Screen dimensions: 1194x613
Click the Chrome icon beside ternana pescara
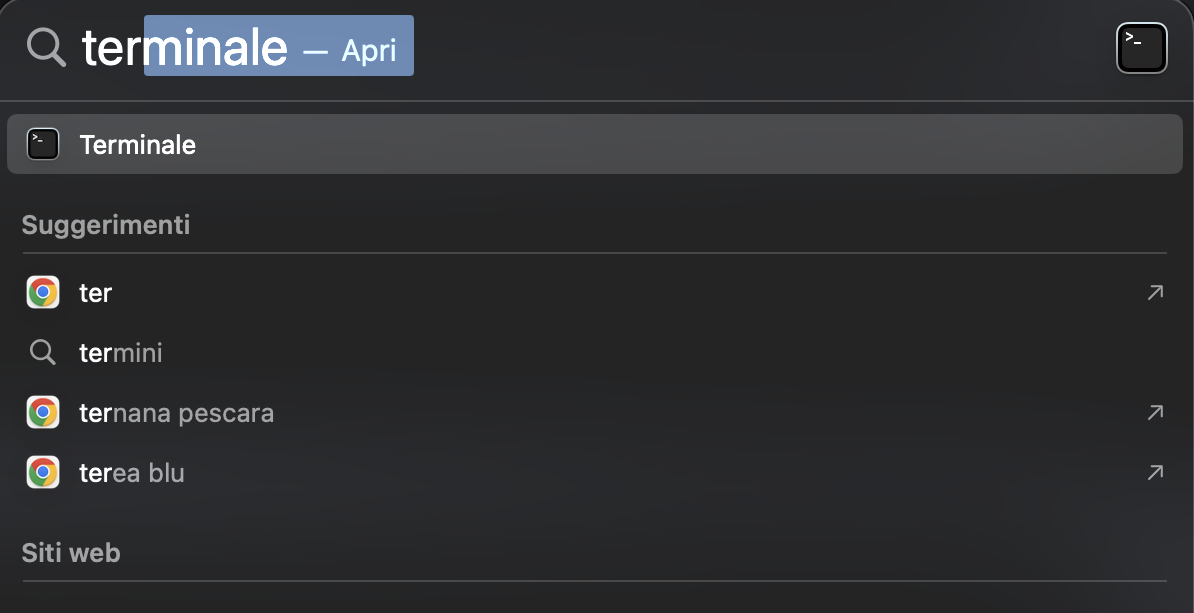[x=43, y=412]
